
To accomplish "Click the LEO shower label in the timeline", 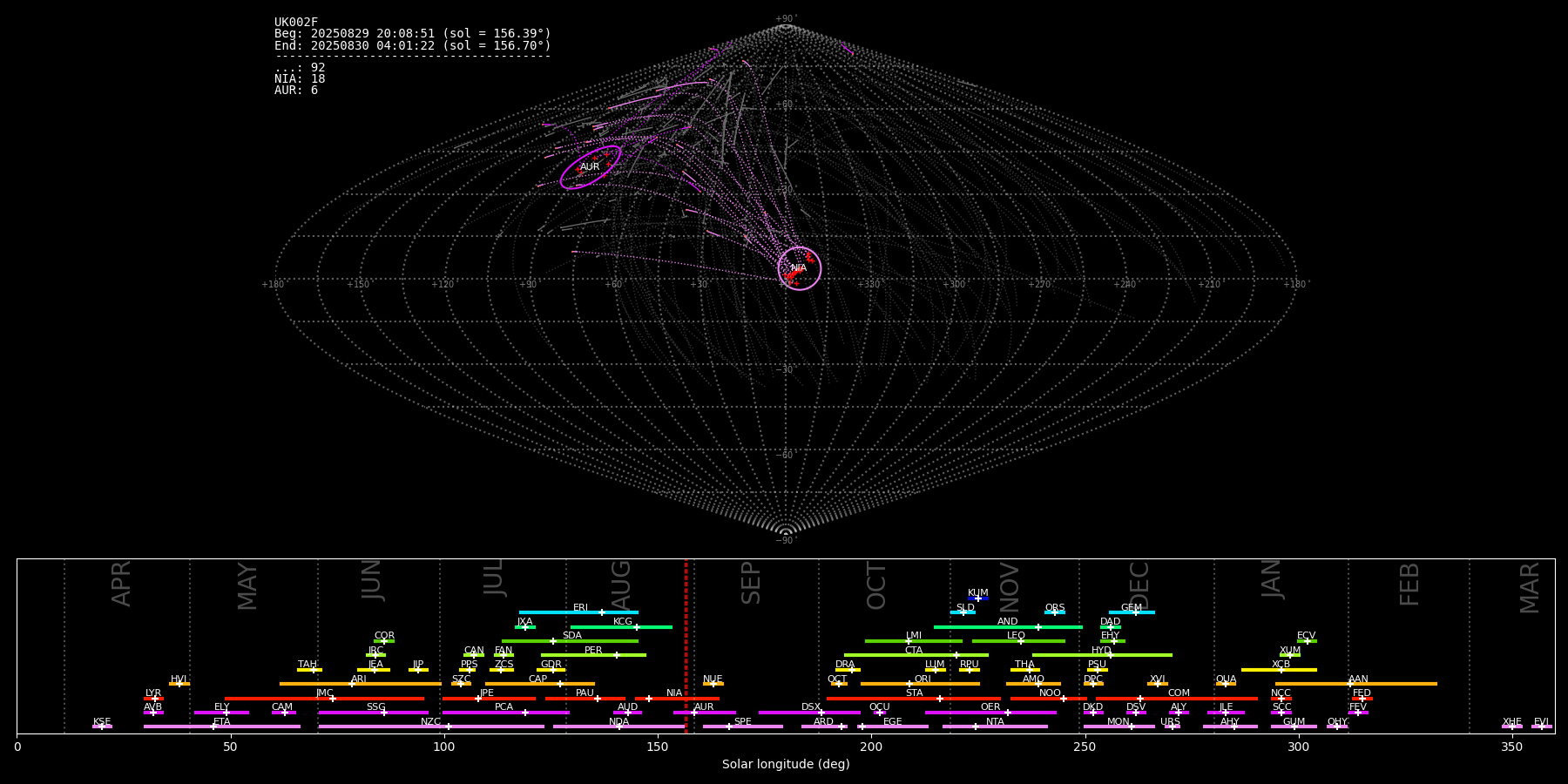I will [x=1017, y=636].
